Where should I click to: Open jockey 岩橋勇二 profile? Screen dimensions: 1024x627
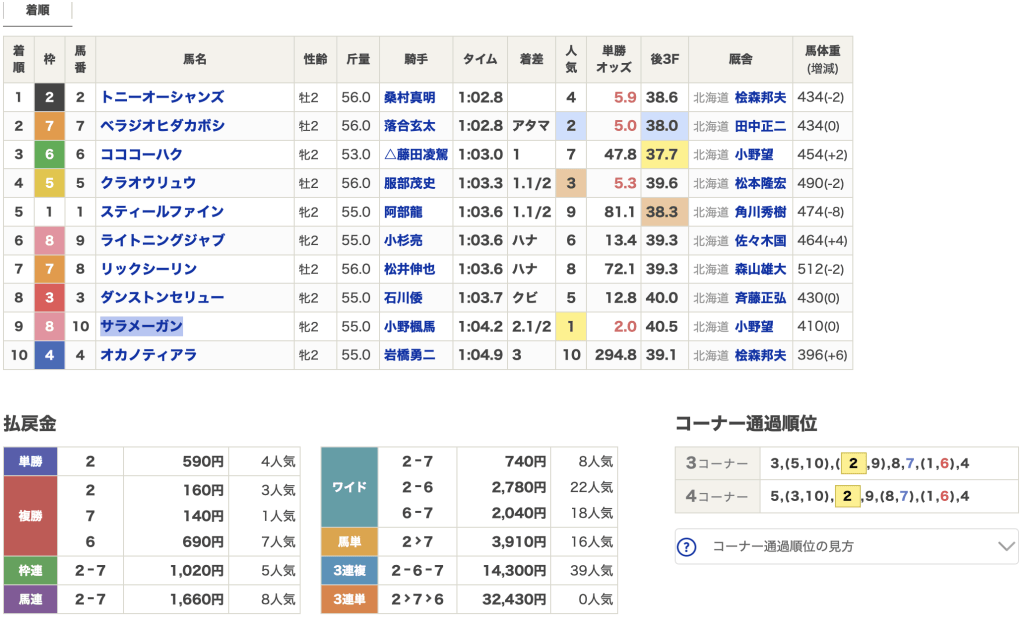tap(409, 355)
